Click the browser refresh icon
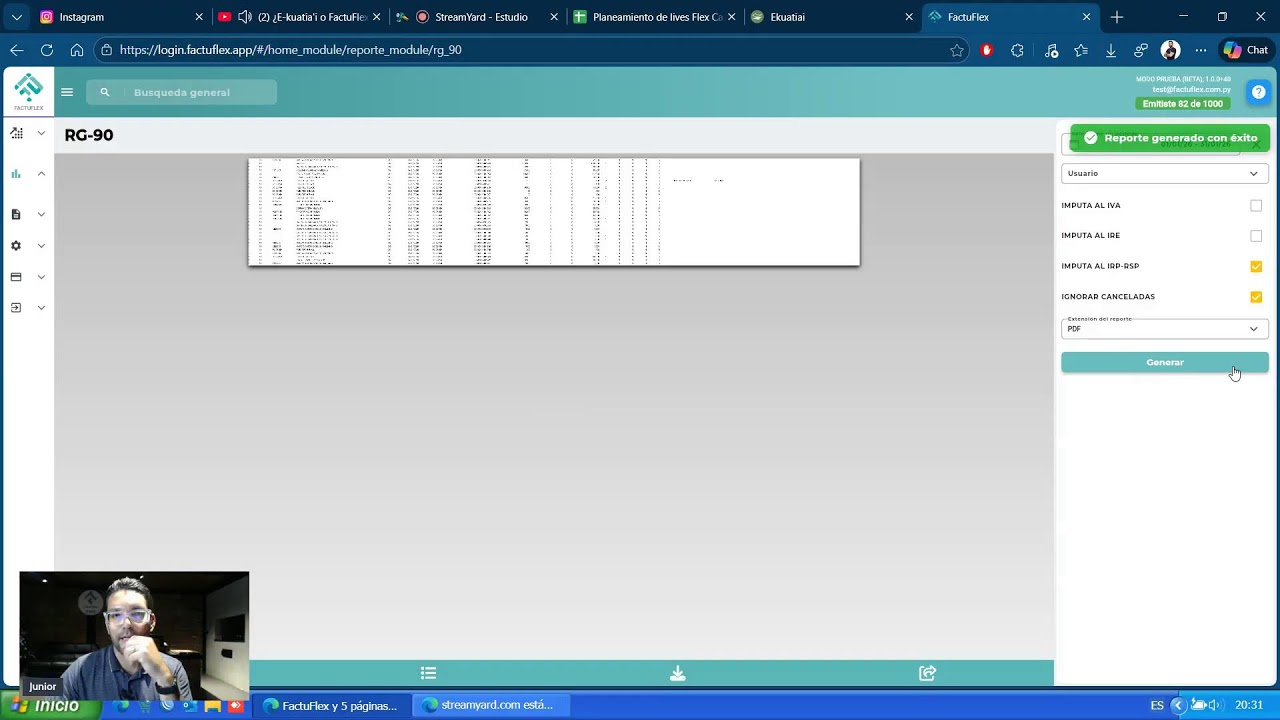The height and width of the screenshot is (720, 1280). pyautogui.click(x=47, y=50)
